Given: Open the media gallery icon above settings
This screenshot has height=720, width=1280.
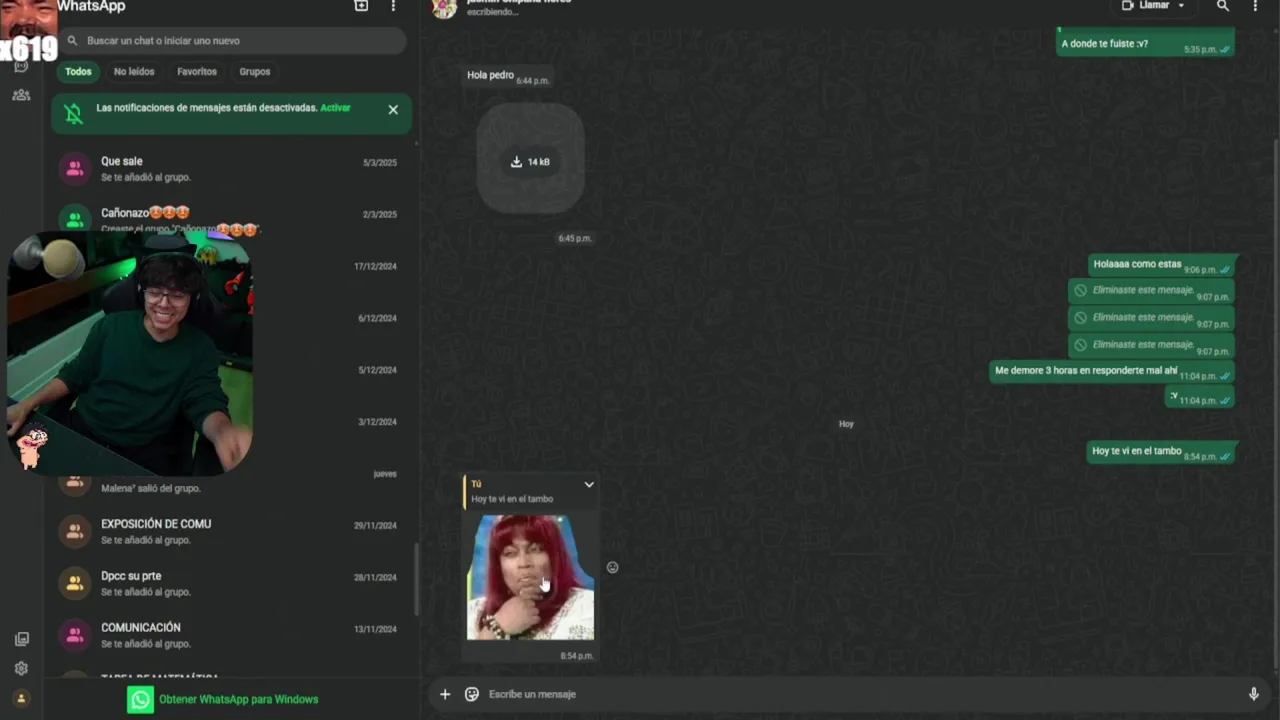Looking at the screenshot, I should coord(21,639).
